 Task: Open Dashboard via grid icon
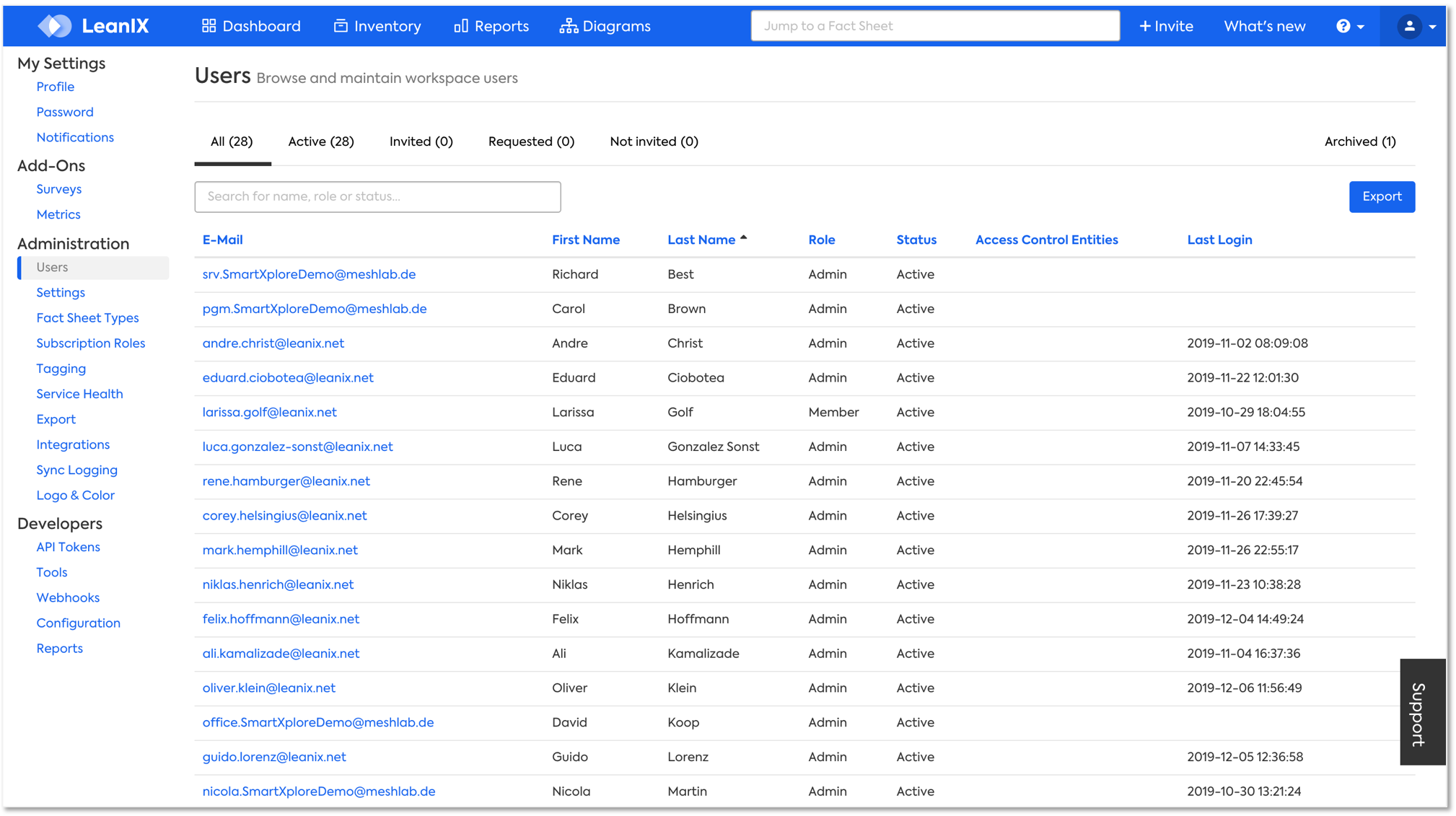(x=209, y=26)
